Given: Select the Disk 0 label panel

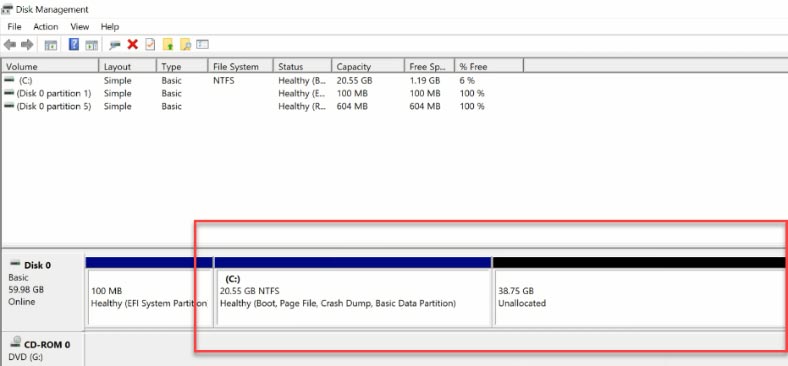Looking at the screenshot, I should (x=43, y=290).
